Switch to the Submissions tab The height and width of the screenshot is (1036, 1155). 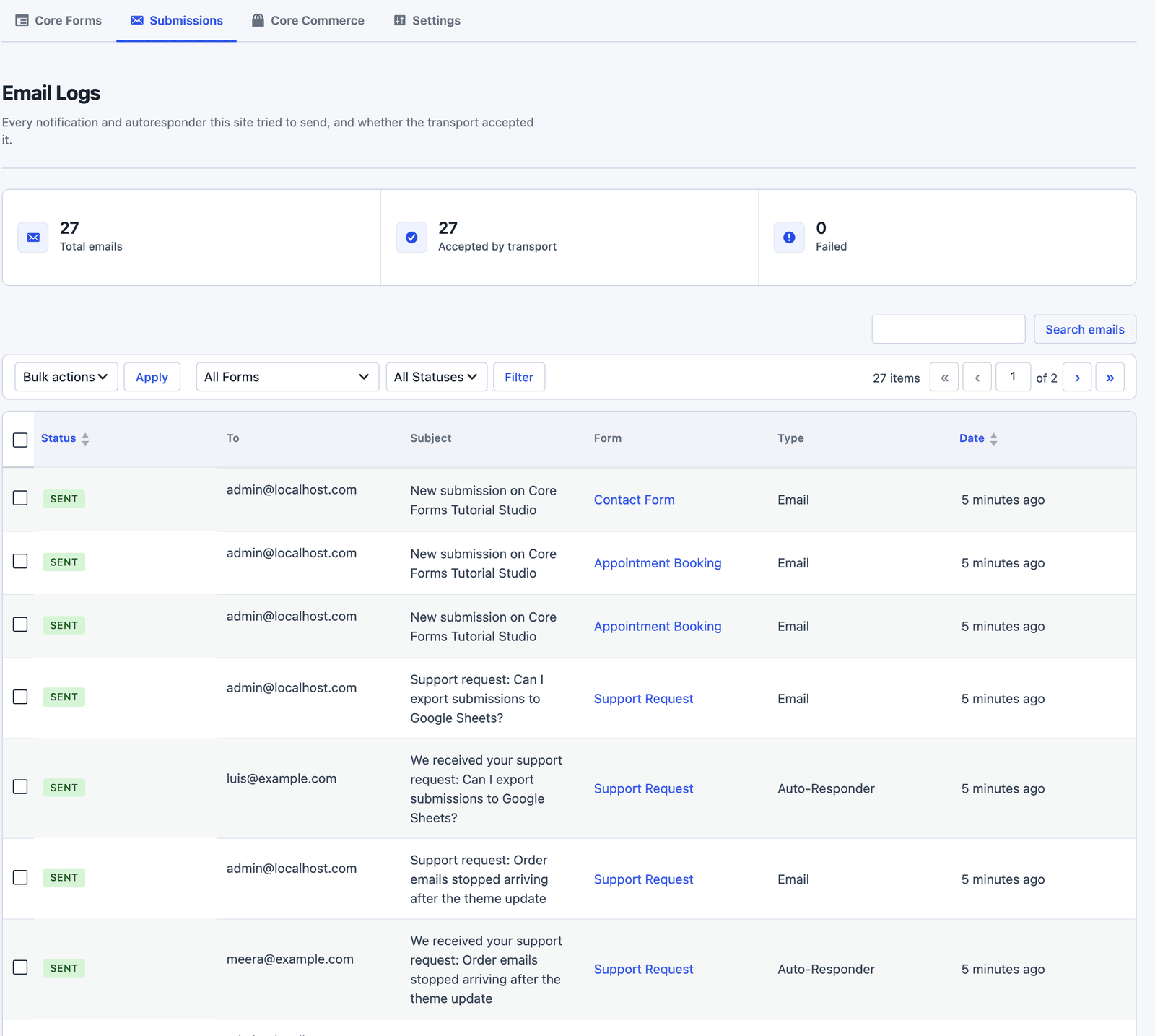click(x=177, y=20)
